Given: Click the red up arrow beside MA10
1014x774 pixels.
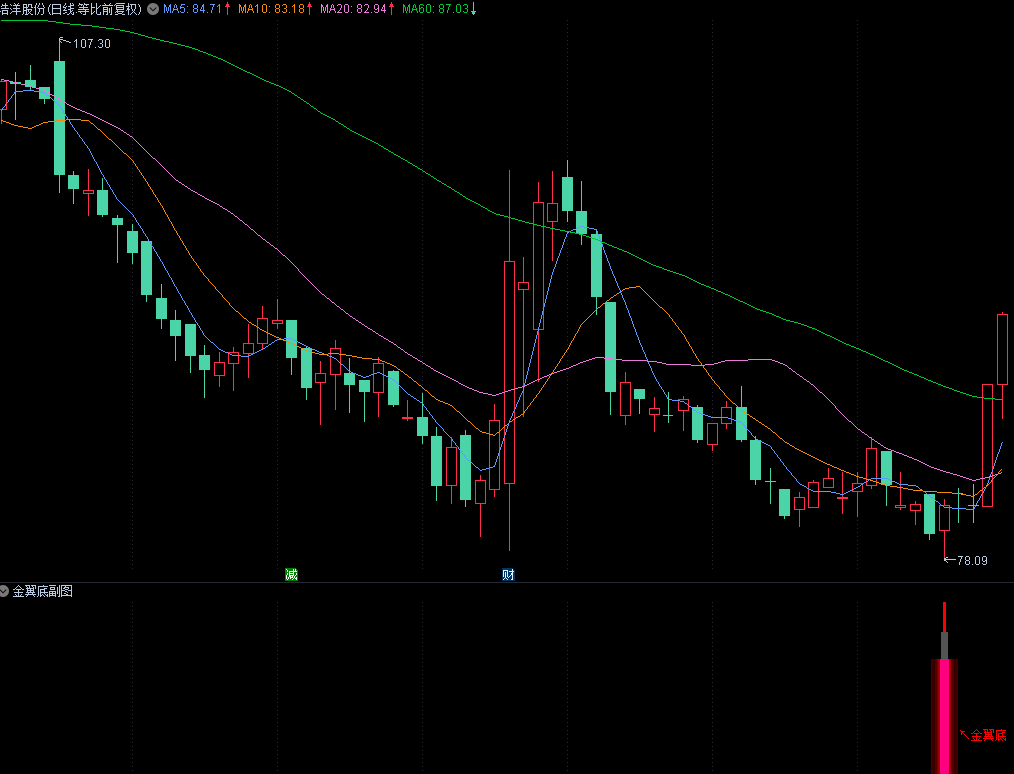Looking at the screenshot, I should pos(309,9).
